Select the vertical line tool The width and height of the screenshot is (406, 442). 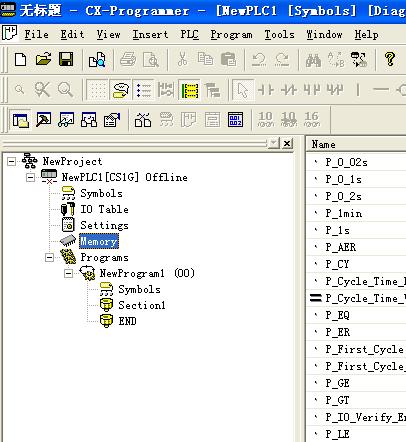pos(358,90)
